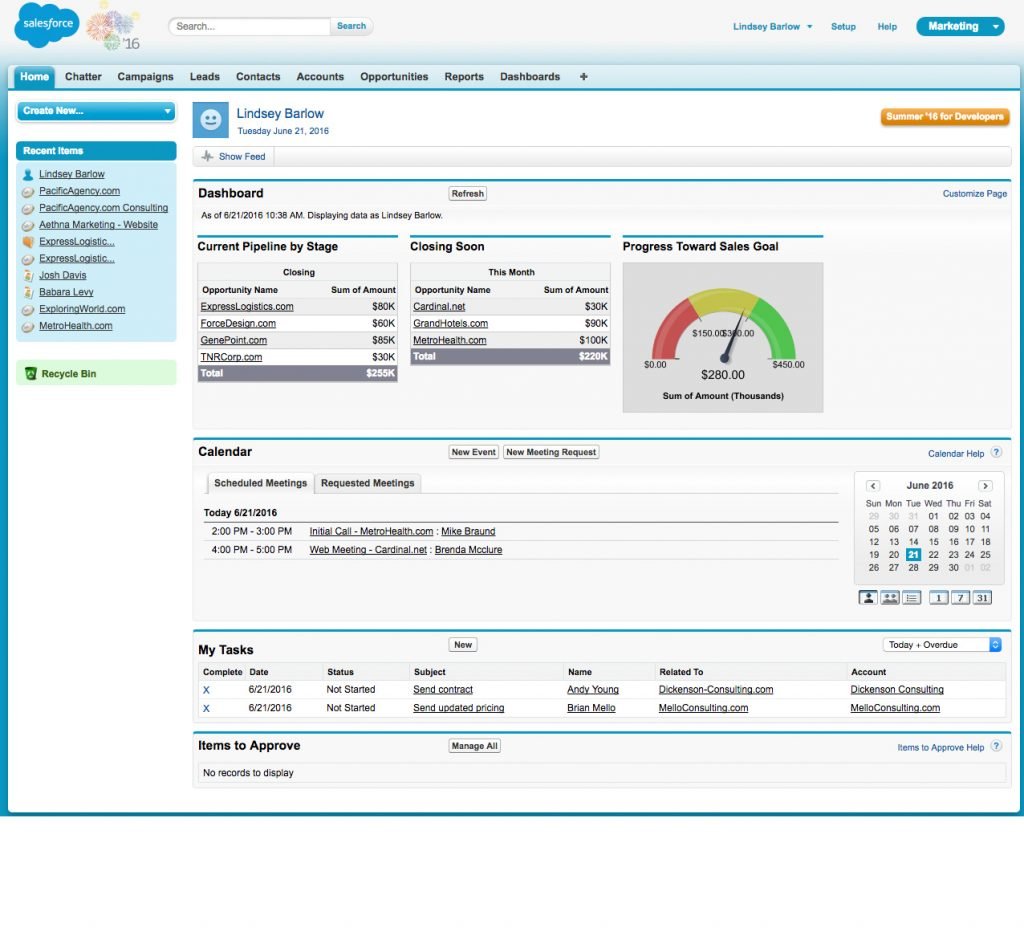Viewport: 1024px width, 944px height.
Task: Open the Create New dropdown
Action: [x=95, y=110]
